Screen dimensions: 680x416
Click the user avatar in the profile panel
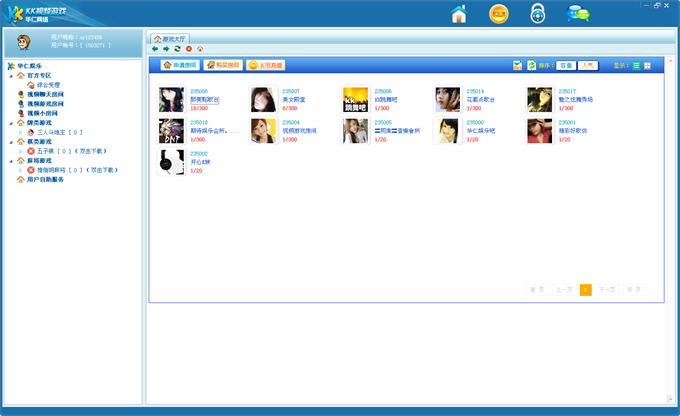coord(23,42)
